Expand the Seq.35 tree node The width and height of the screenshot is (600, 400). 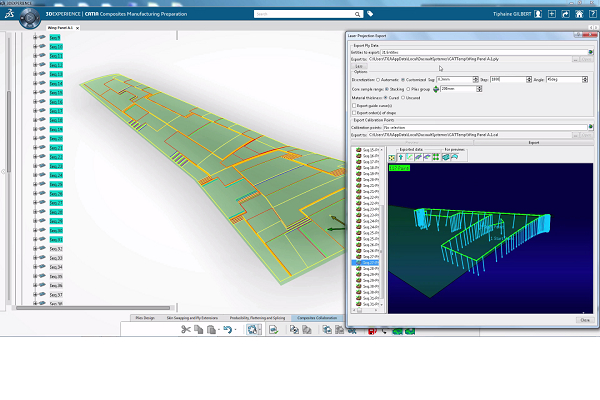pos(35,276)
